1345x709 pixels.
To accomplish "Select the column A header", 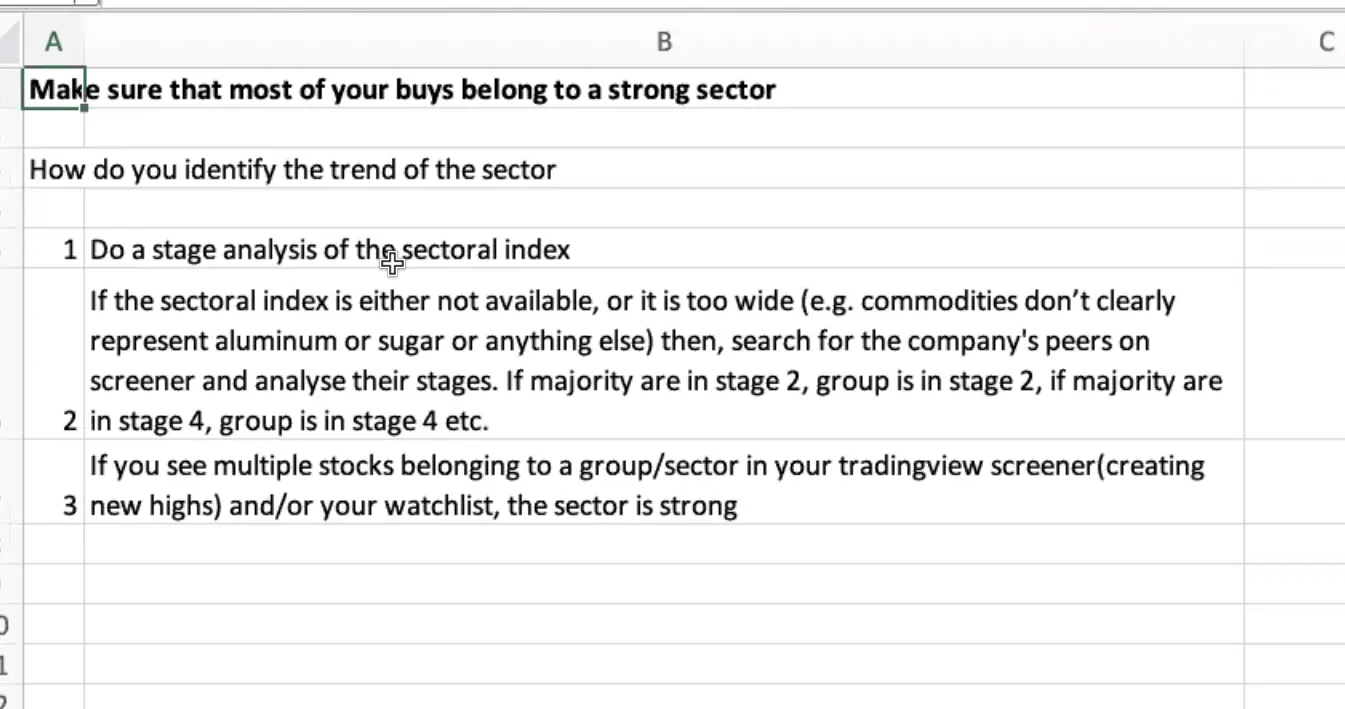I will click(54, 41).
